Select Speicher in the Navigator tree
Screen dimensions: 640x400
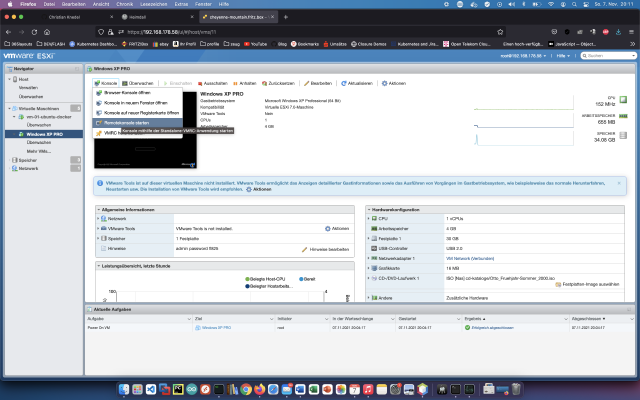[27, 160]
